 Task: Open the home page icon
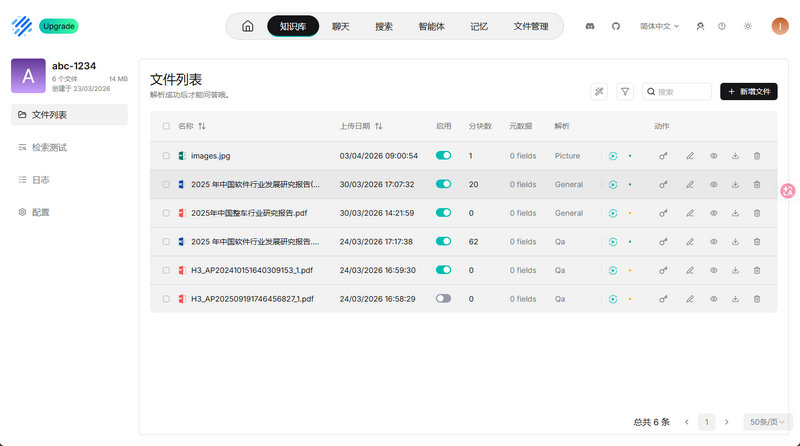247,26
